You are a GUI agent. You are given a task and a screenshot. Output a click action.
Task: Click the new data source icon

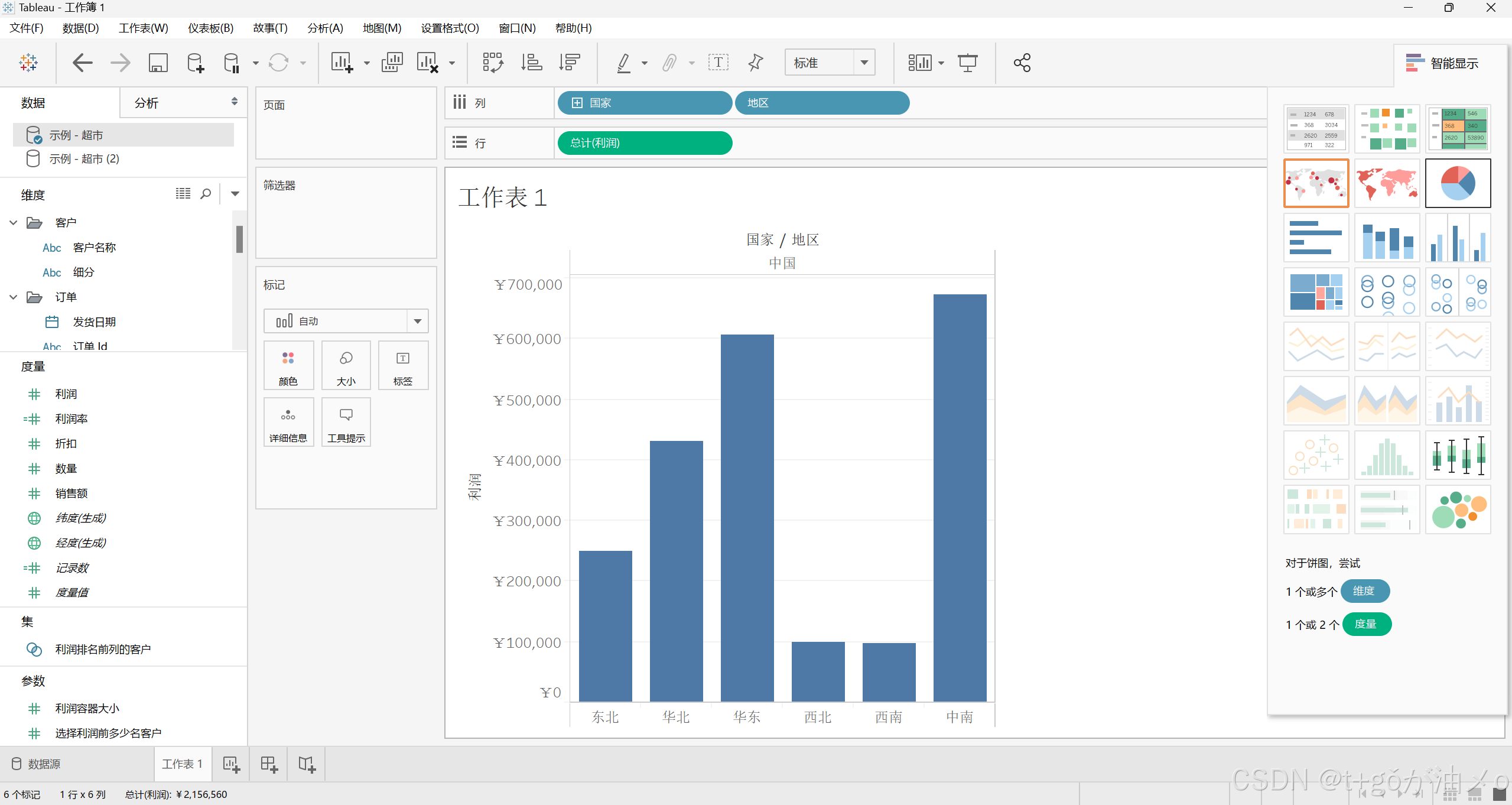point(195,63)
